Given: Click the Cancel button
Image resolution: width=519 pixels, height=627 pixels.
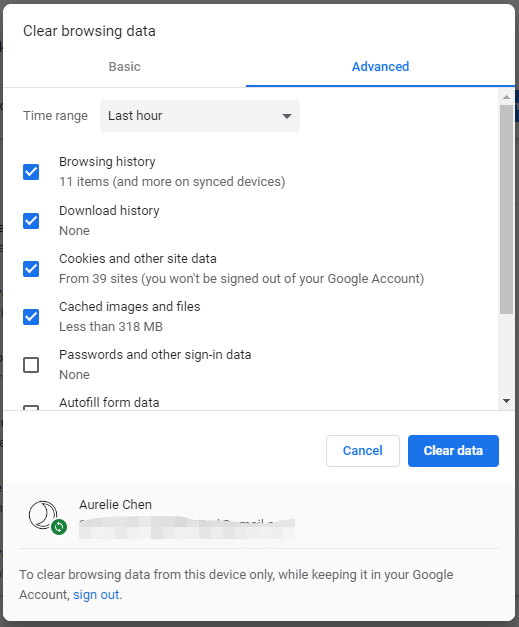Looking at the screenshot, I should 363,451.
